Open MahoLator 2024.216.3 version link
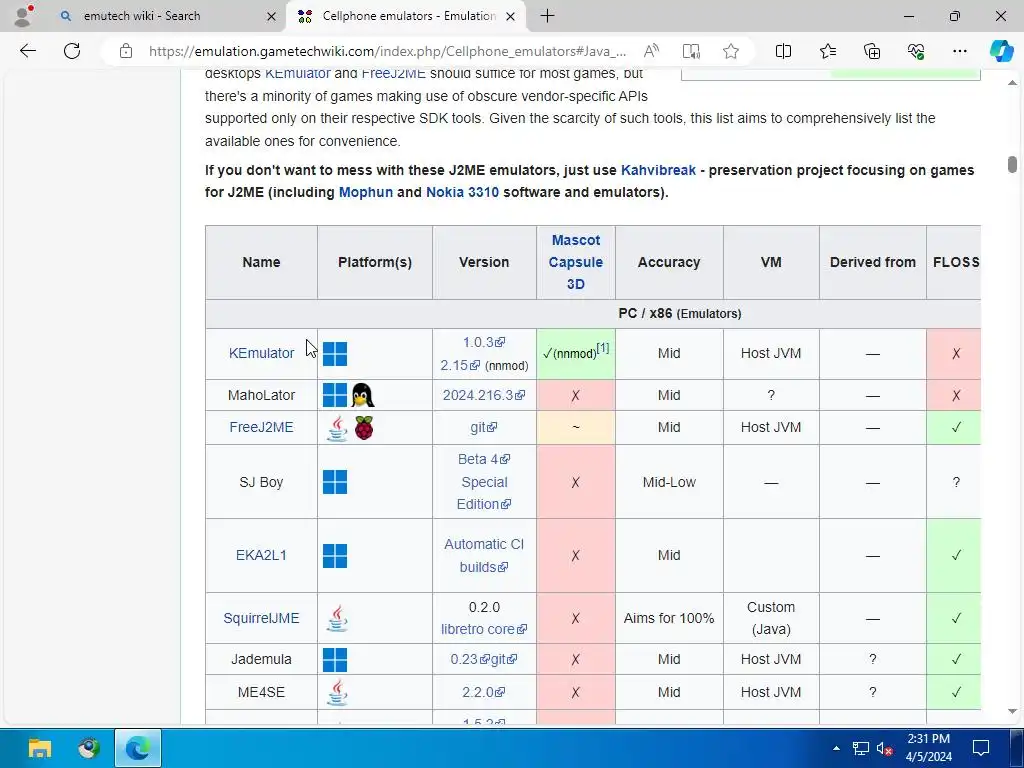Viewport: 1024px width, 768px height. [x=484, y=395]
